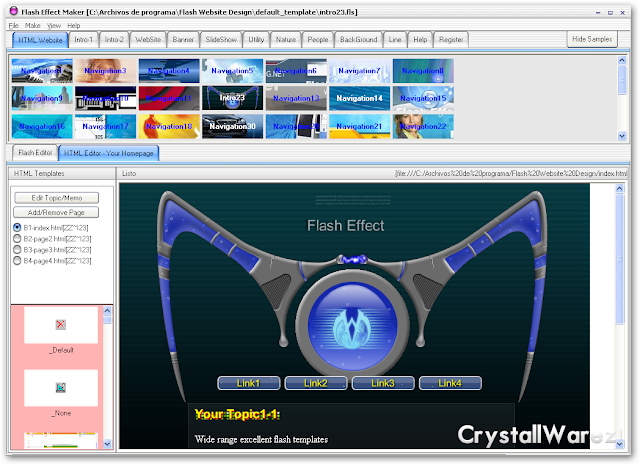The height and width of the screenshot is (465, 640).
Task: Select the Navigation9 sample thumbnail
Action: pos(42,98)
